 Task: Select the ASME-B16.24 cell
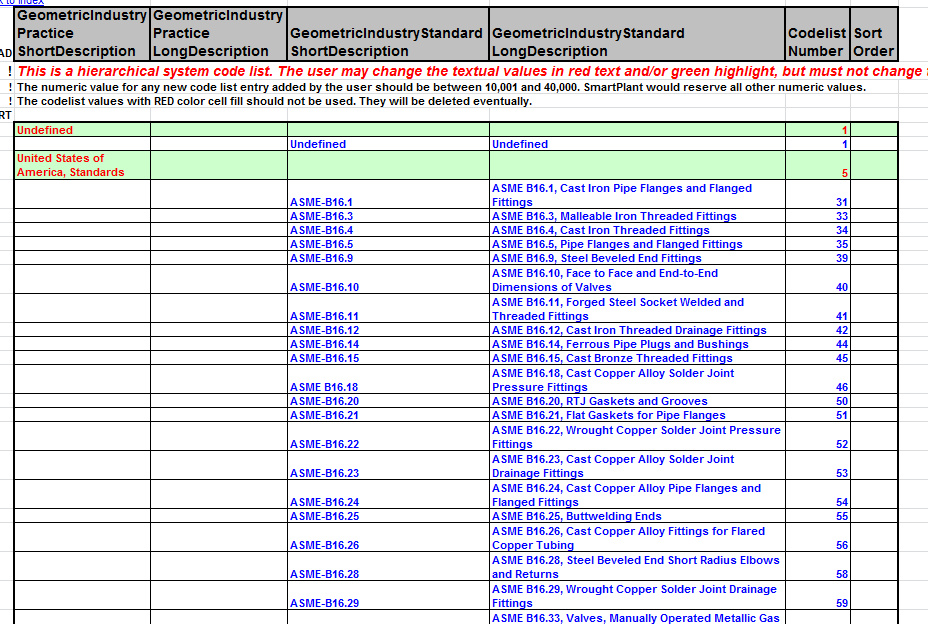coord(388,494)
